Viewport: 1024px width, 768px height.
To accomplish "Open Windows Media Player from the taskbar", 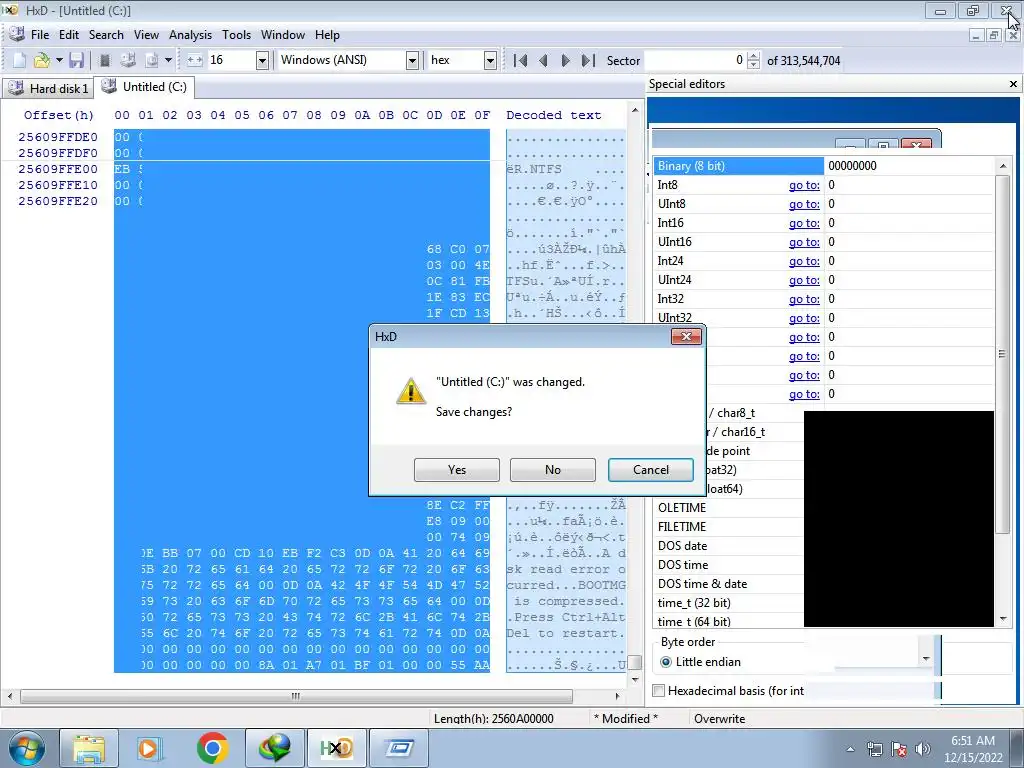I will (149, 748).
